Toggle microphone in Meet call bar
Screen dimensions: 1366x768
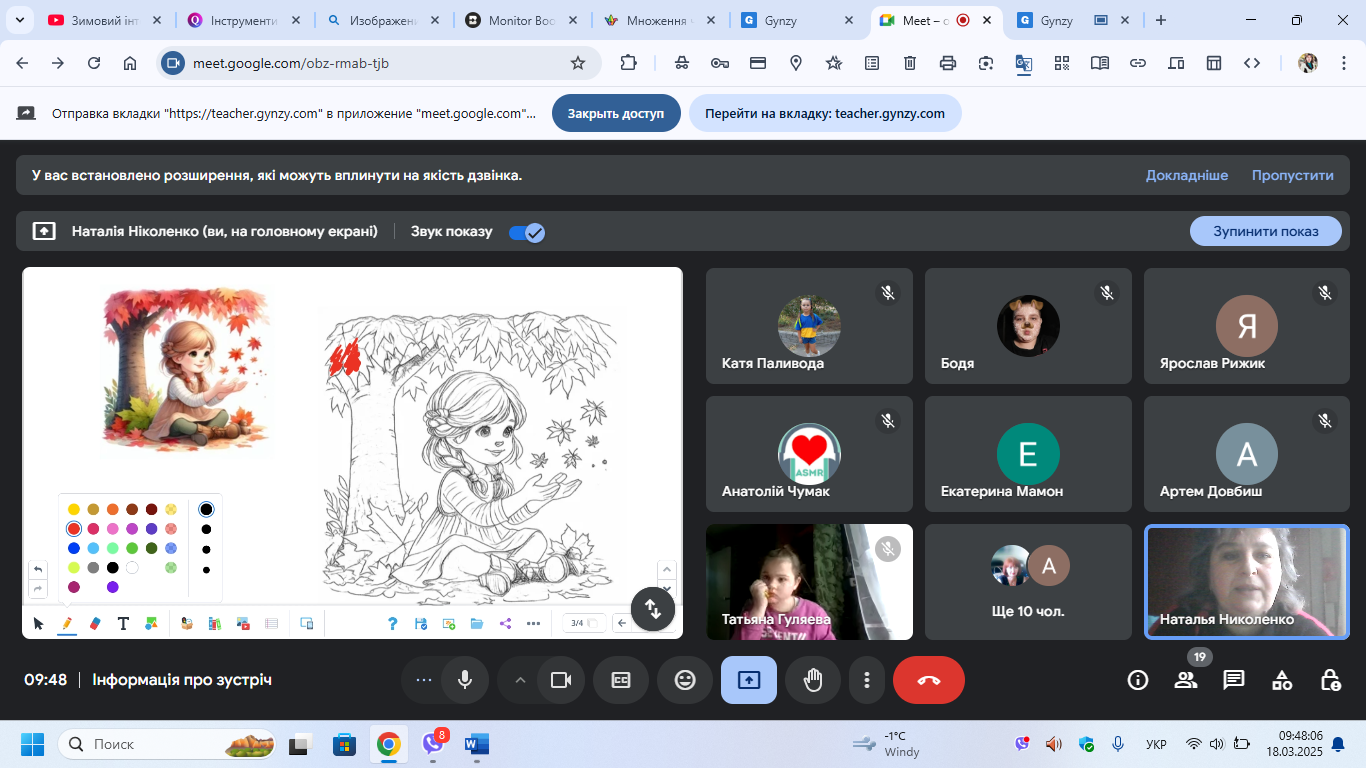[x=465, y=680]
